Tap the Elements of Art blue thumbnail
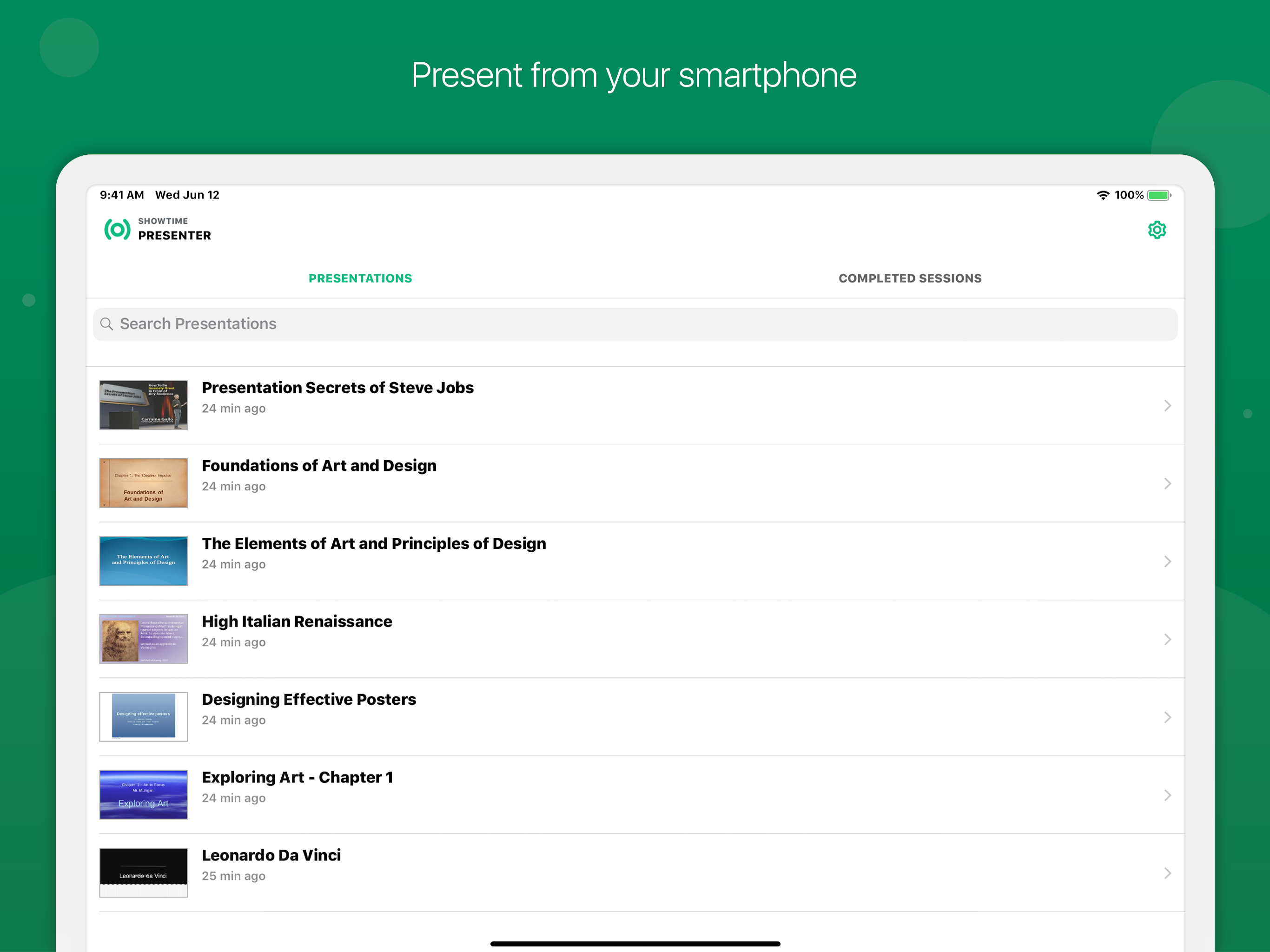 pyautogui.click(x=144, y=561)
